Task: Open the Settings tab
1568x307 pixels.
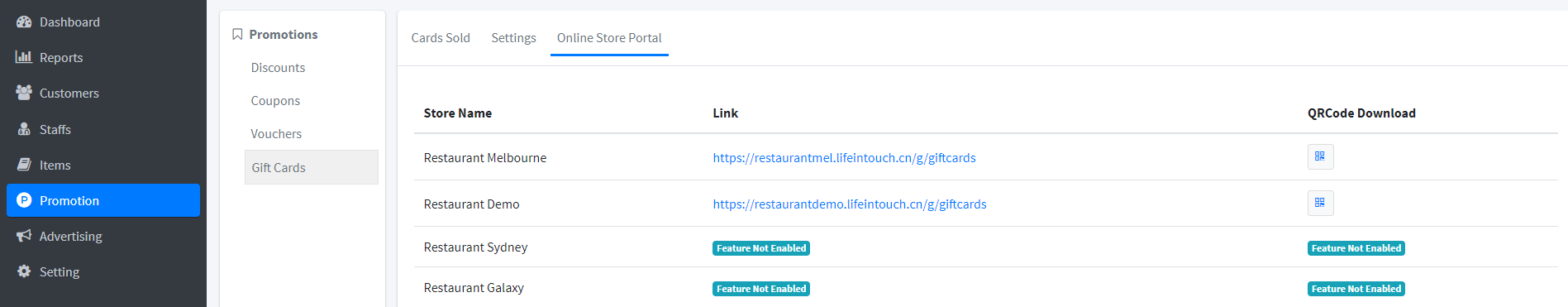Action: pyautogui.click(x=513, y=38)
